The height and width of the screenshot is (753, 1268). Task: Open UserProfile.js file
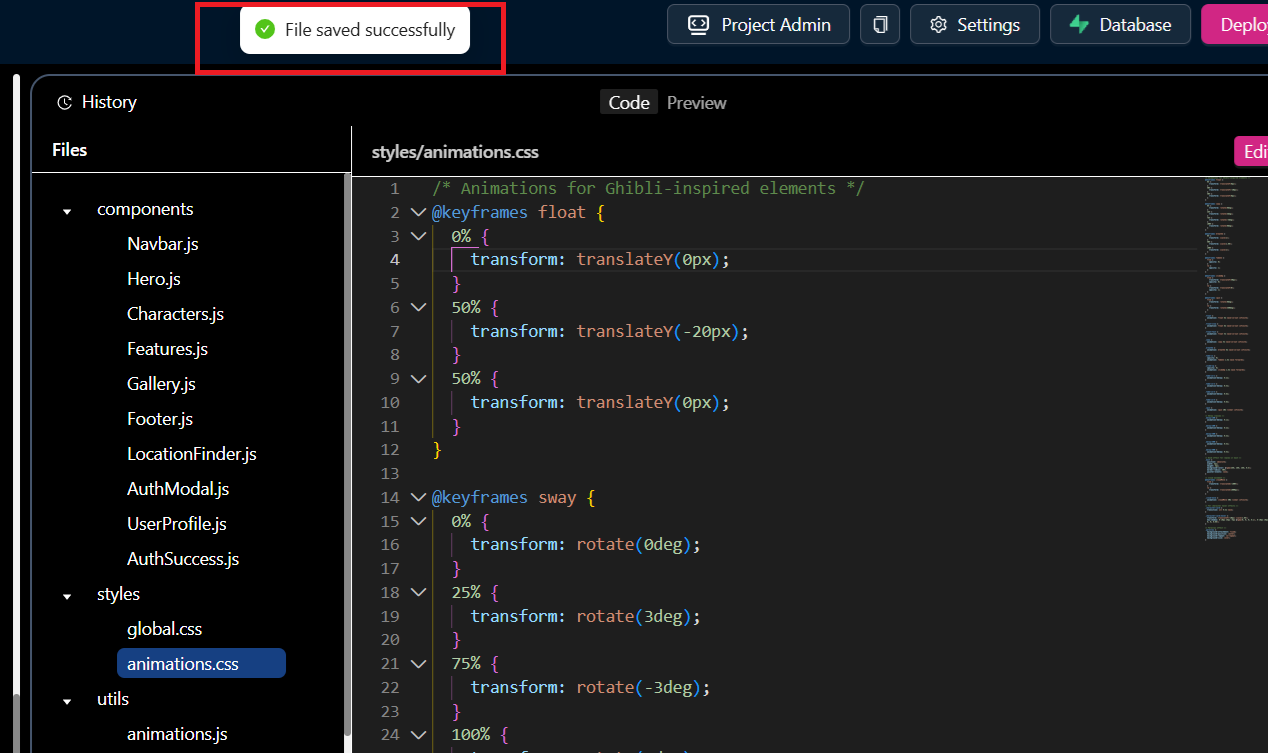click(x=177, y=524)
